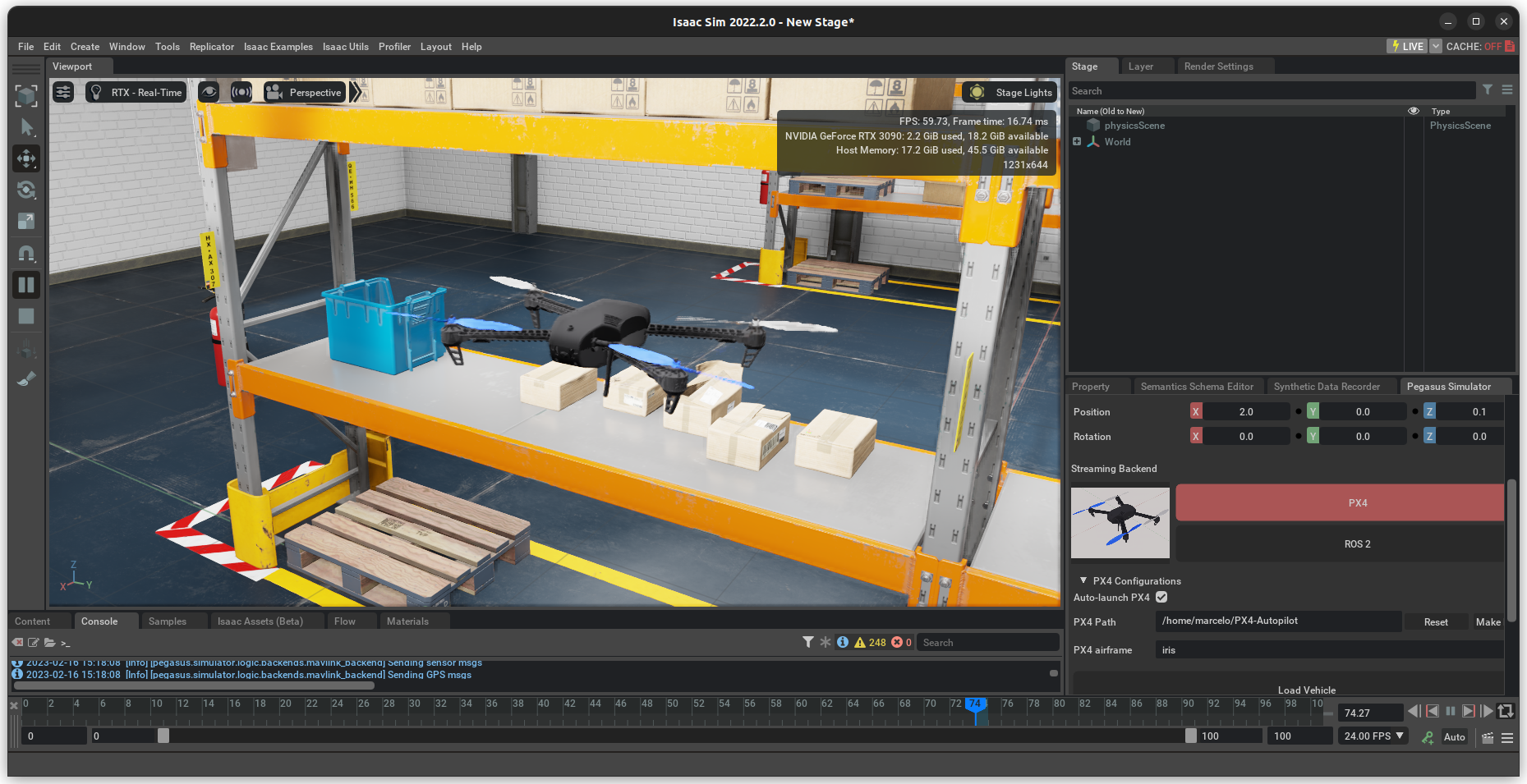Reset the PX4 Path field
1527x784 pixels.
click(x=1435, y=621)
